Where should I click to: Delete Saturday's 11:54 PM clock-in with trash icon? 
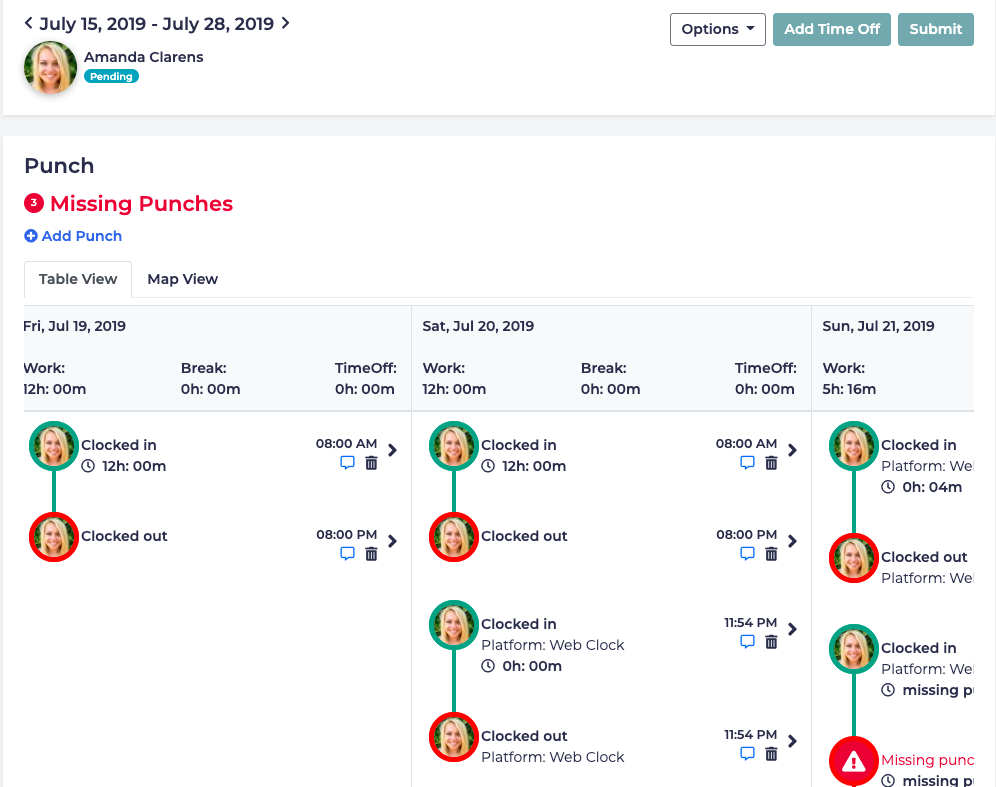click(771, 641)
